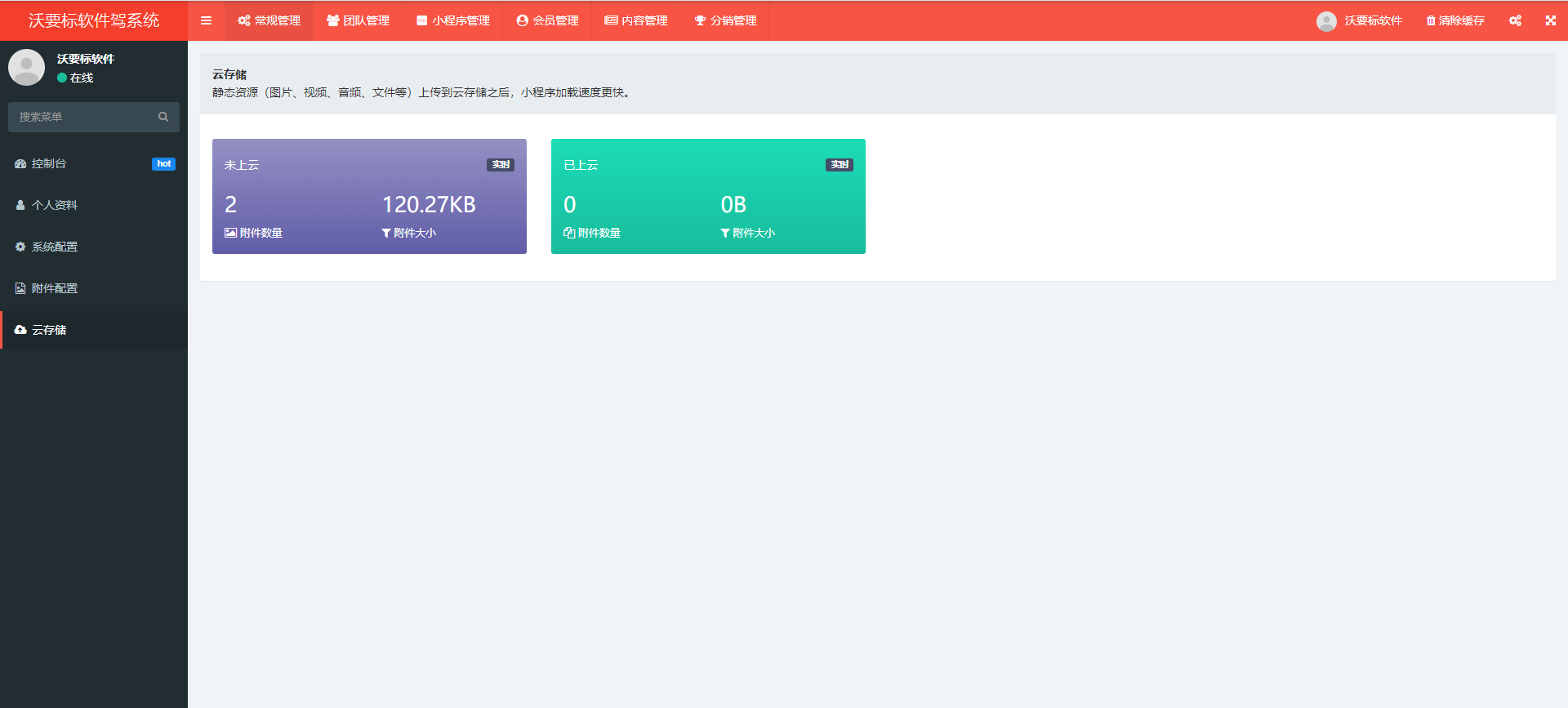This screenshot has height=708, width=1568.
Task: Open 附件配置 in the sidebar
Action: click(x=55, y=288)
